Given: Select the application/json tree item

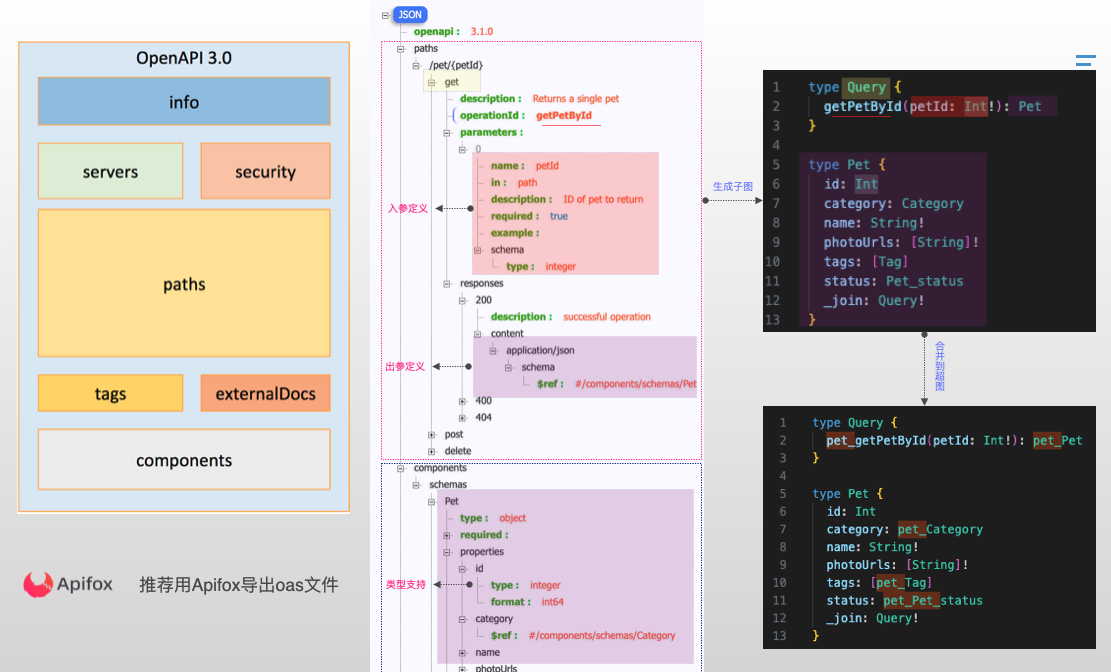Looking at the screenshot, I should pyautogui.click(x=540, y=351).
